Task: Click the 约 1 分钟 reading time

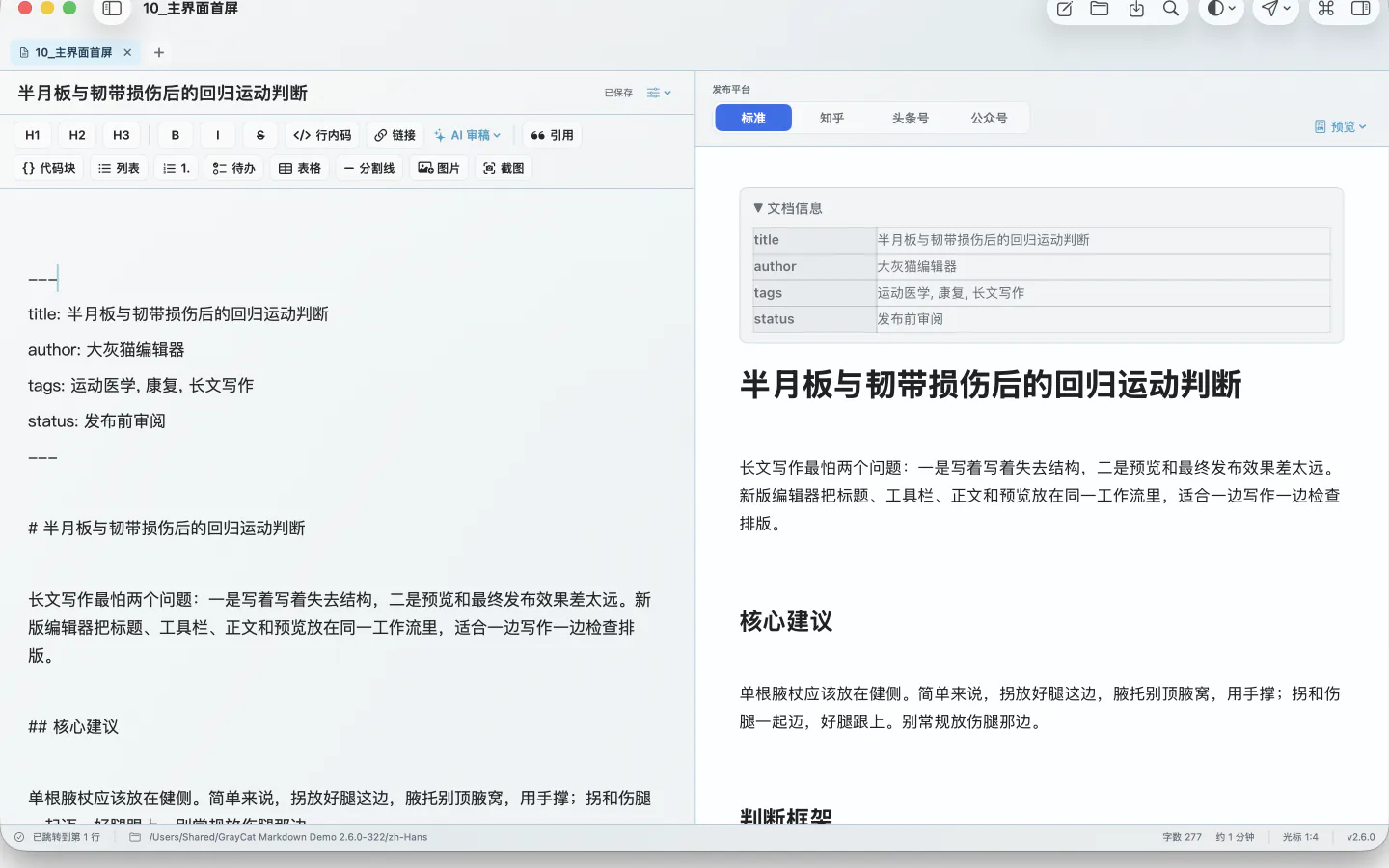Action: tap(1235, 837)
